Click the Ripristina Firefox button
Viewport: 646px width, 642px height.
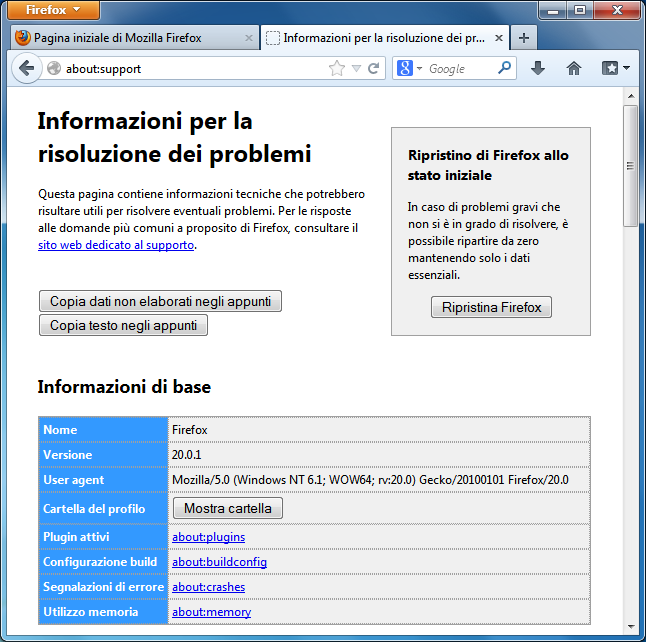(x=491, y=307)
